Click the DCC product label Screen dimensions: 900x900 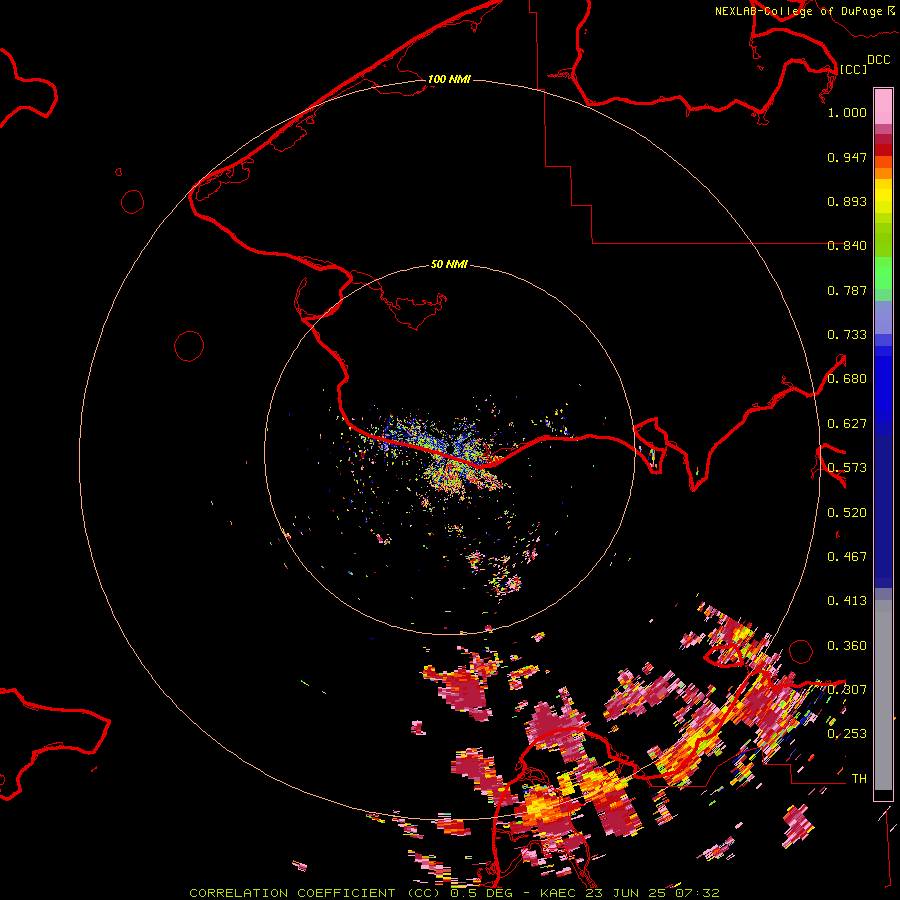pyautogui.click(x=879, y=60)
